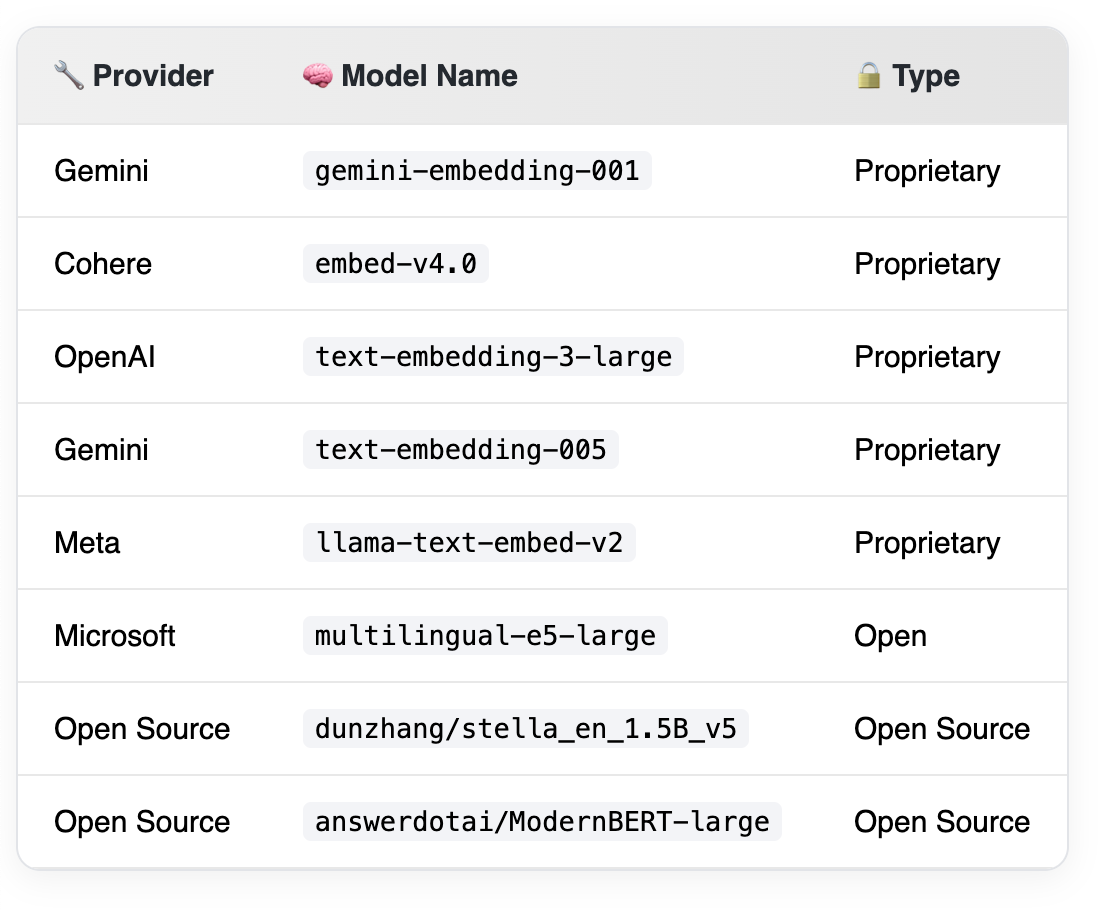This screenshot has width=1098, height=912.
Task: Click the Proprietary type in Cohere row
Action: (x=927, y=264)
